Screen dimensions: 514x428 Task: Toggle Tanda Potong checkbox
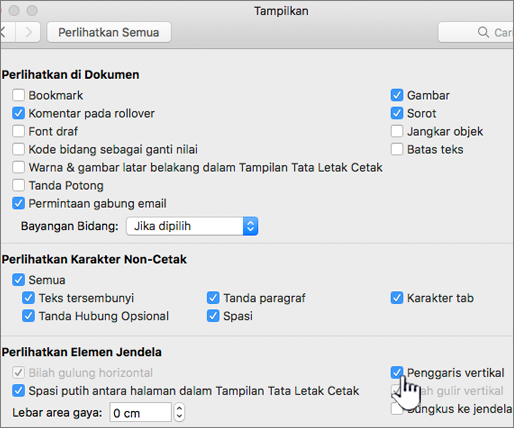coord(18,185)
